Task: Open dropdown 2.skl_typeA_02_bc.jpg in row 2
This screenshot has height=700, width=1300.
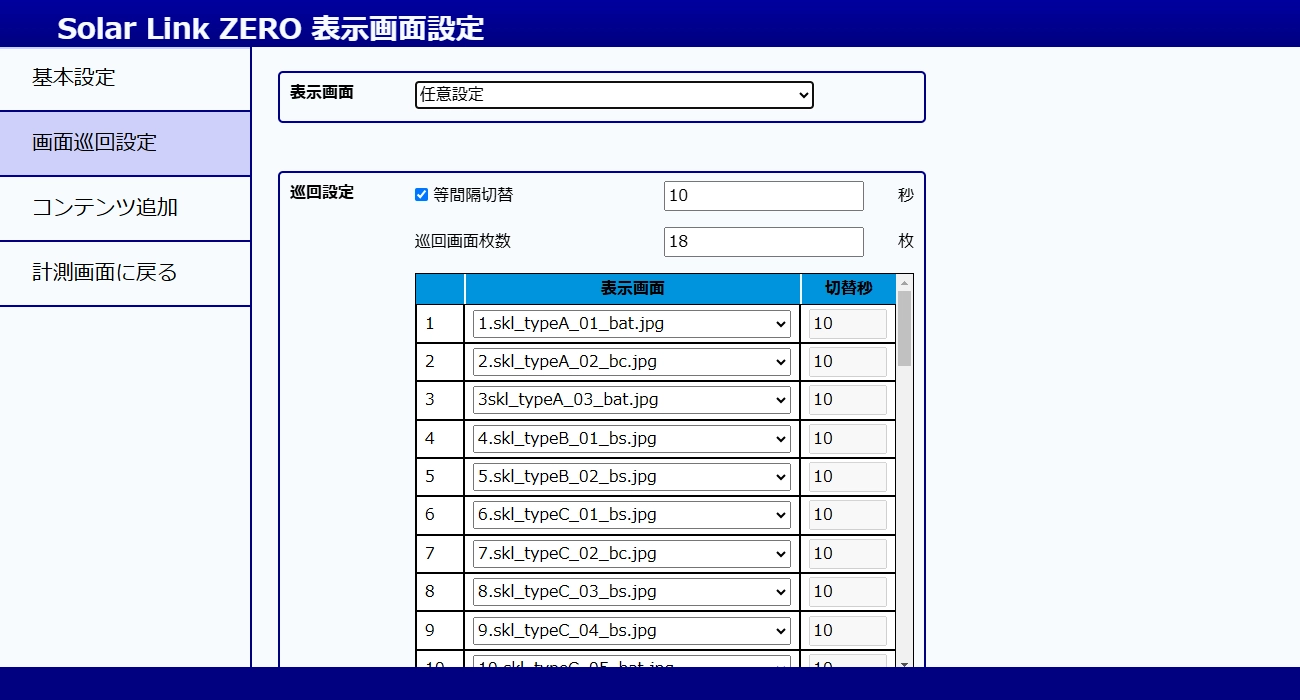Action: click(x=632, y=362)
